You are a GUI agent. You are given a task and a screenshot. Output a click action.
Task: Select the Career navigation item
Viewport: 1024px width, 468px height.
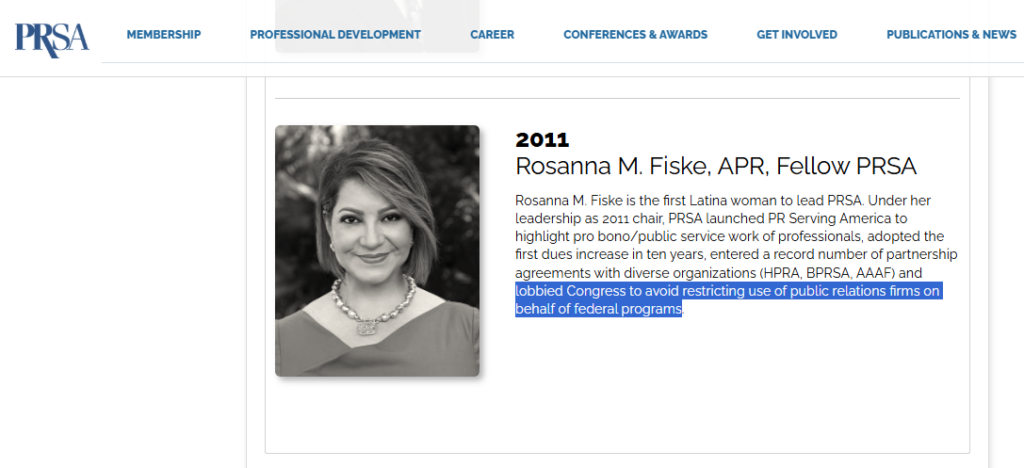492,35
